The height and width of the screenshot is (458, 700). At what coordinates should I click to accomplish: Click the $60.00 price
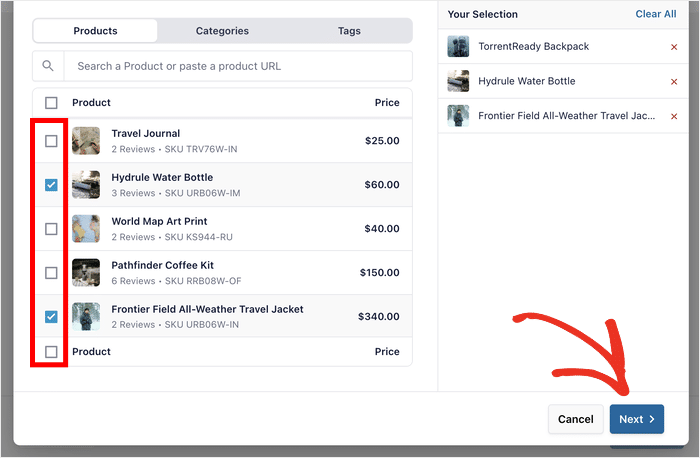point(382,184)
